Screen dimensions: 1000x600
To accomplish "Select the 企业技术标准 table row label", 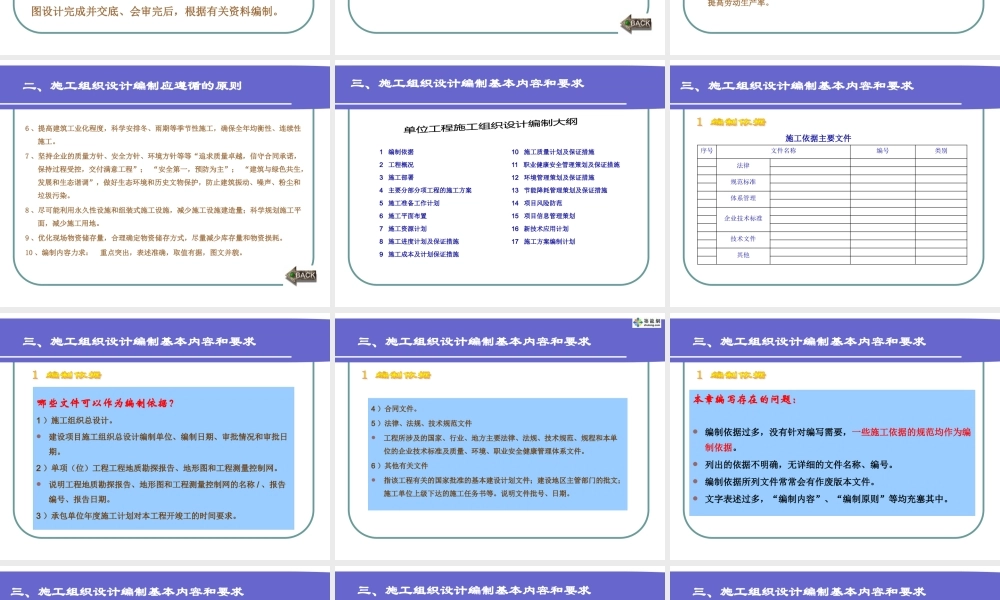I will (743, 218).
